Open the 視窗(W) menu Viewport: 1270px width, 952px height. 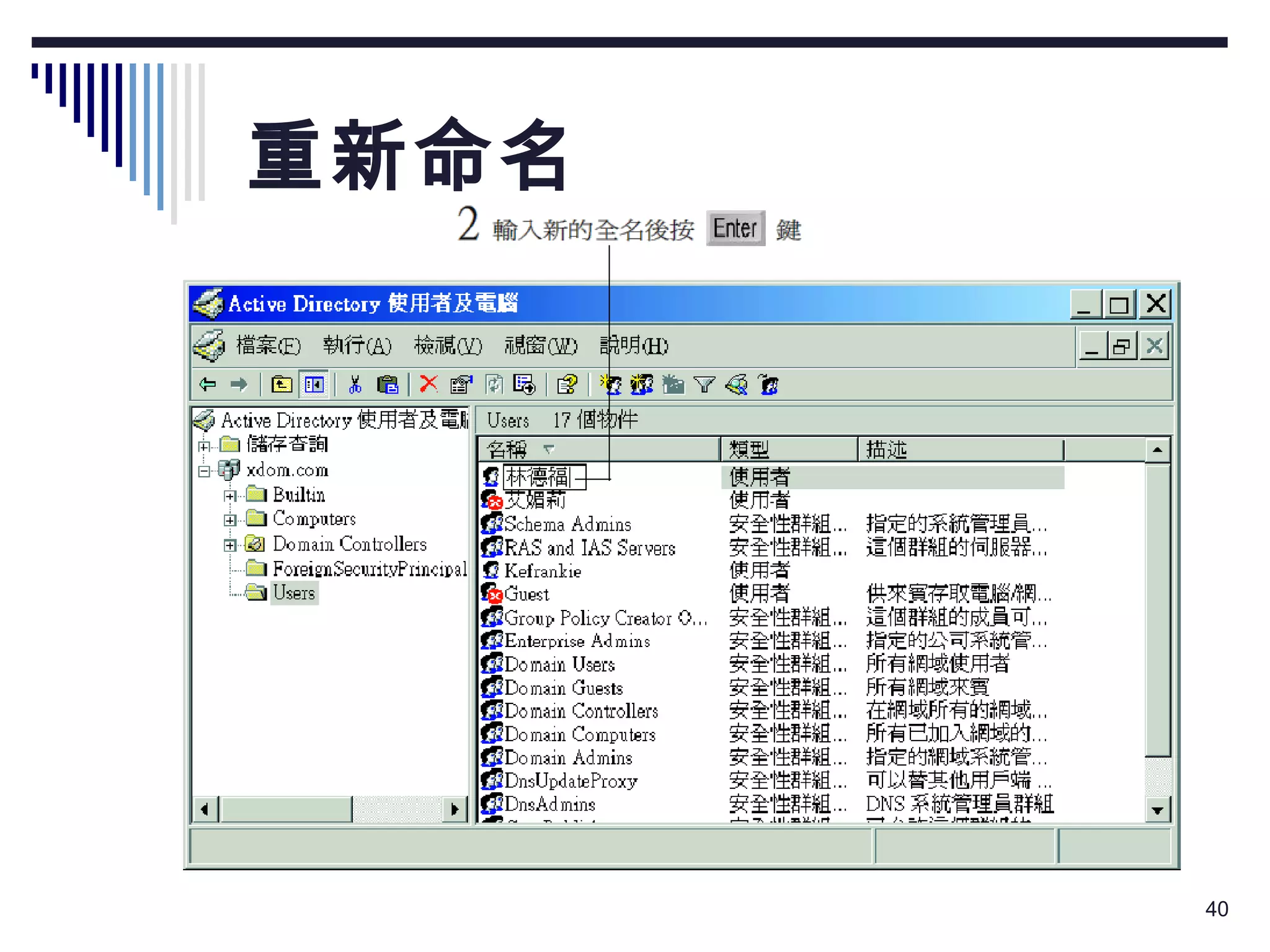541,345
